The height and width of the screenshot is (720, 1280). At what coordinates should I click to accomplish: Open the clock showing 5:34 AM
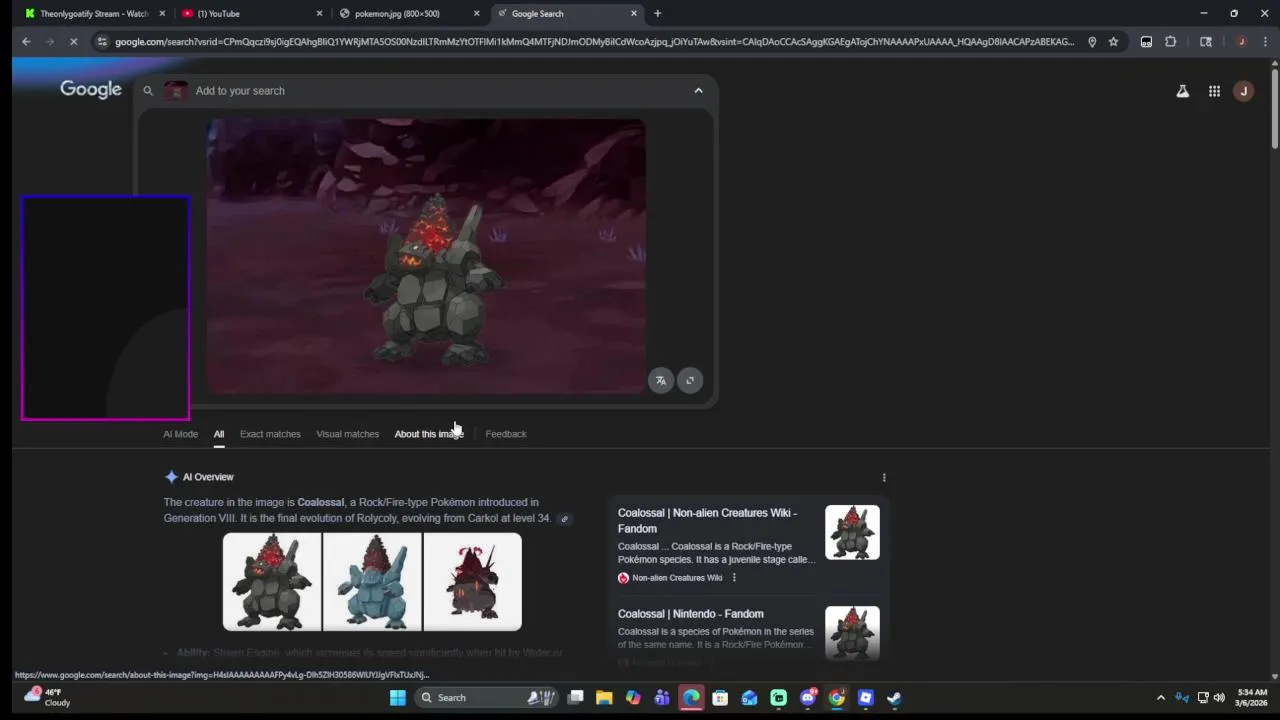pyautogui.click(x=1252, y=698)
